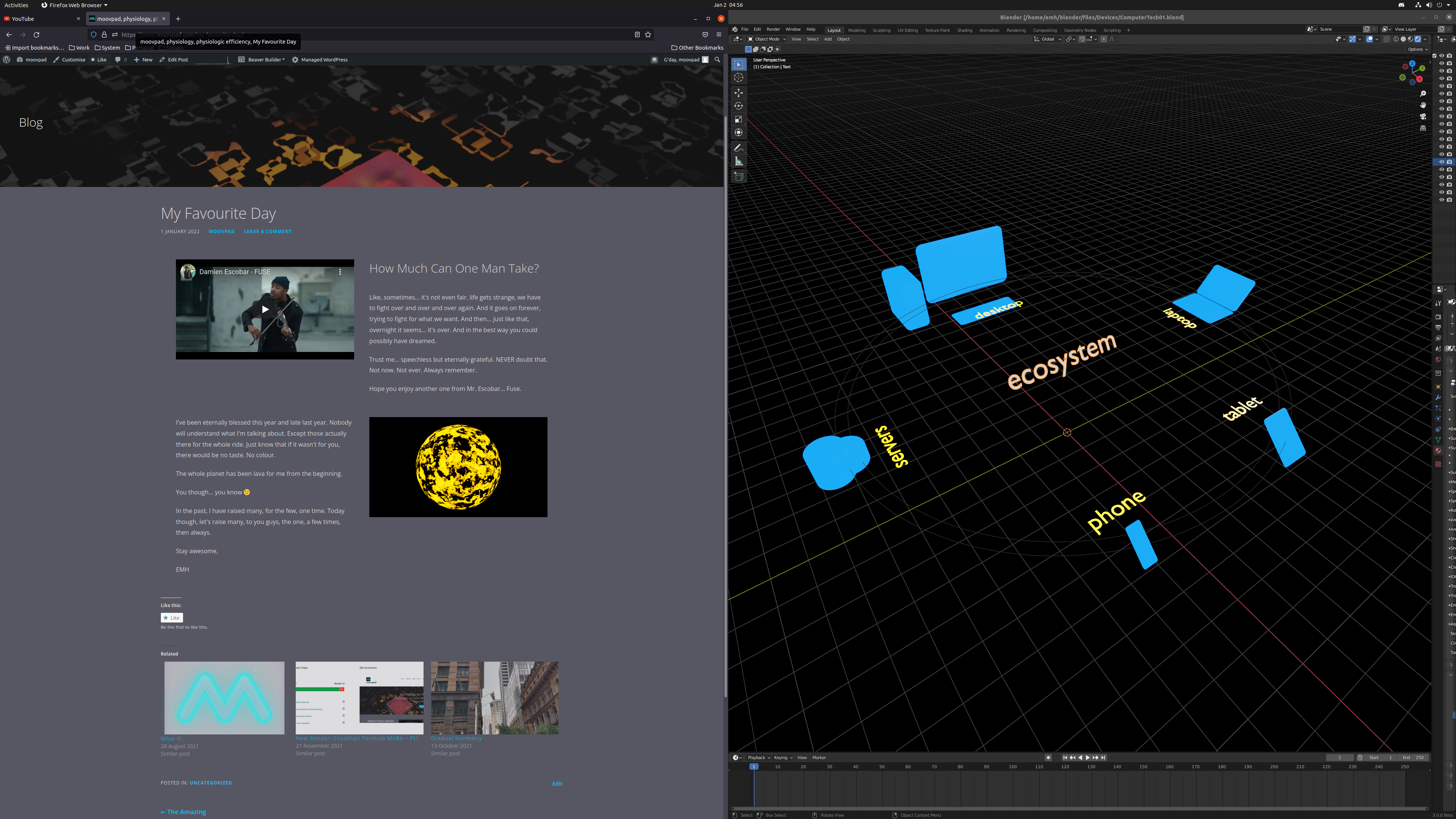Toggle proportional editing in Blender header
This screenshot has height=819, width=1456.
coord(1103,39)
